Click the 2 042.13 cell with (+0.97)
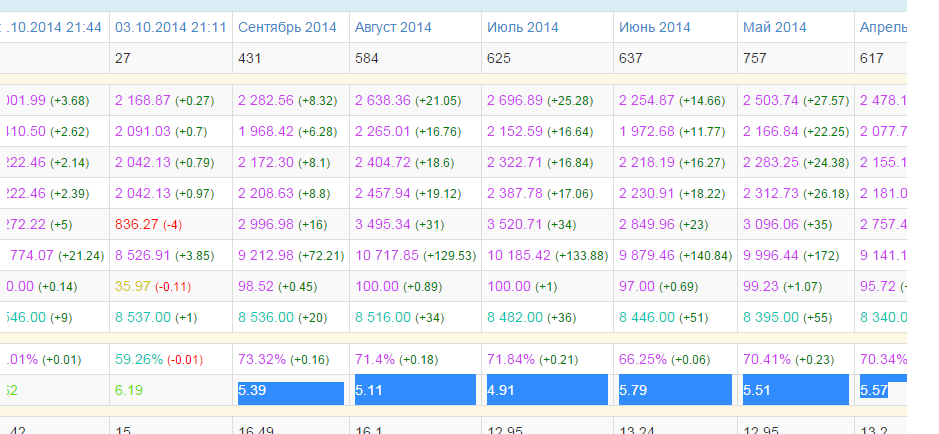Image resolution: width=939 pixels, height=434 pixels. pyautogui.click(x=165, y=194)
